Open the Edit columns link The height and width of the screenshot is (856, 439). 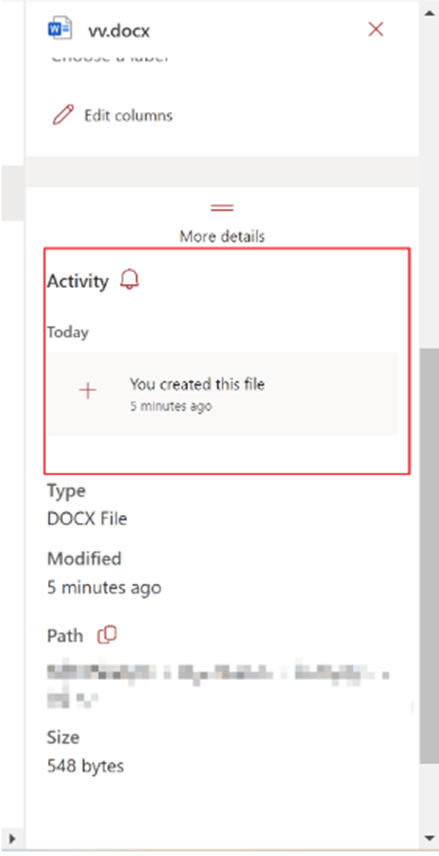128,115
